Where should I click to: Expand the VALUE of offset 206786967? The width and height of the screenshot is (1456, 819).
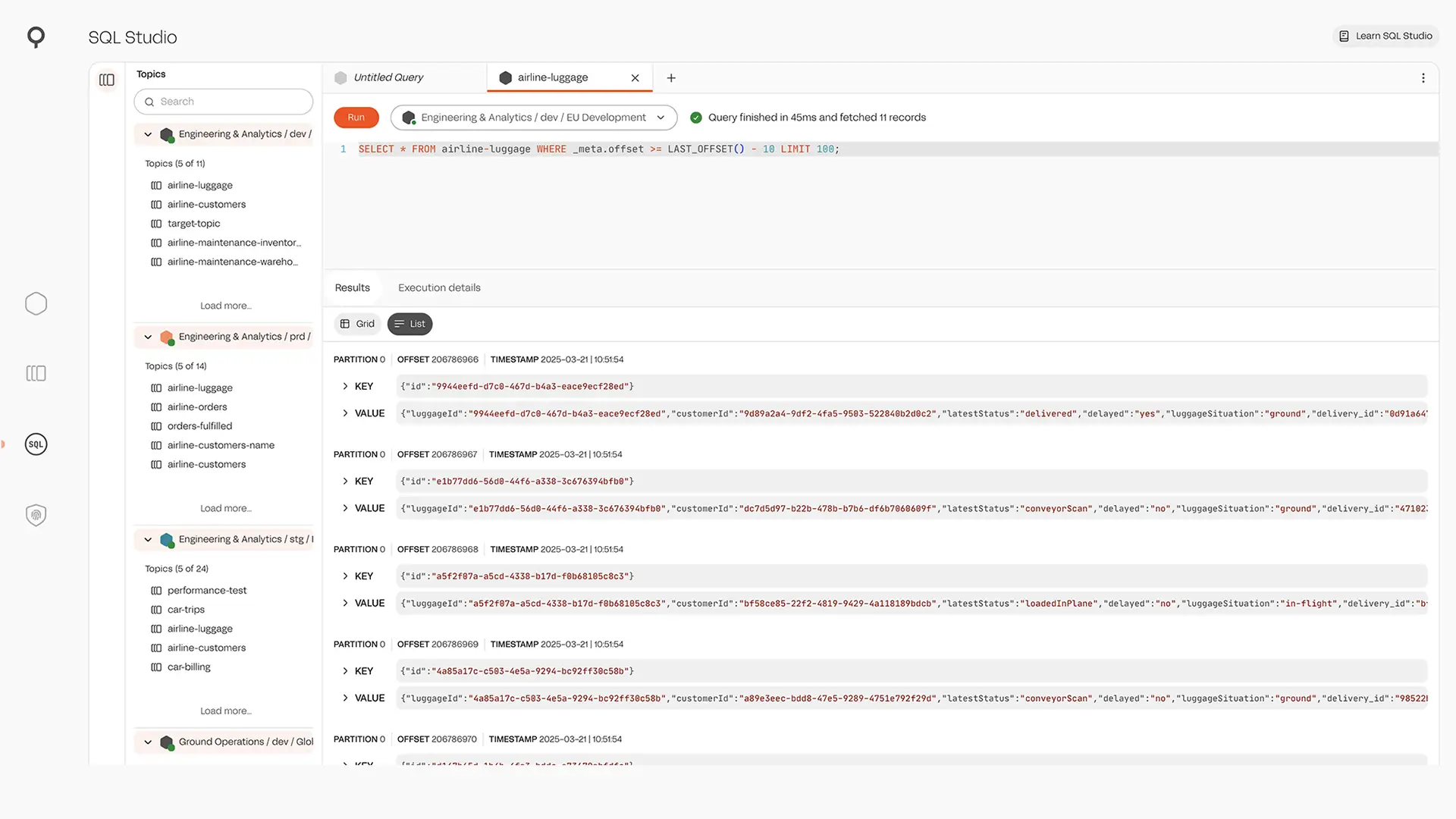[346, 508]
